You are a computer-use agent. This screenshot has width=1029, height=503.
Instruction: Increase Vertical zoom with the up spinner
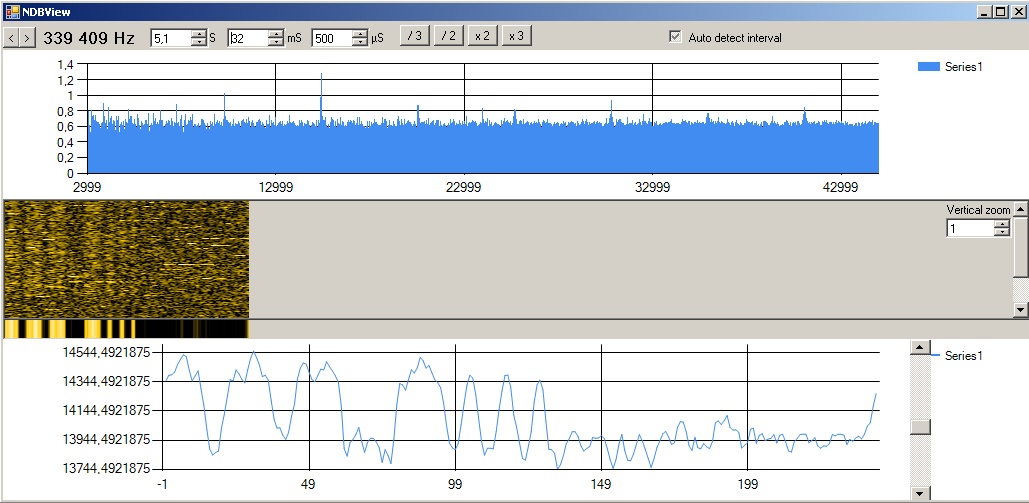(1001, 225)
